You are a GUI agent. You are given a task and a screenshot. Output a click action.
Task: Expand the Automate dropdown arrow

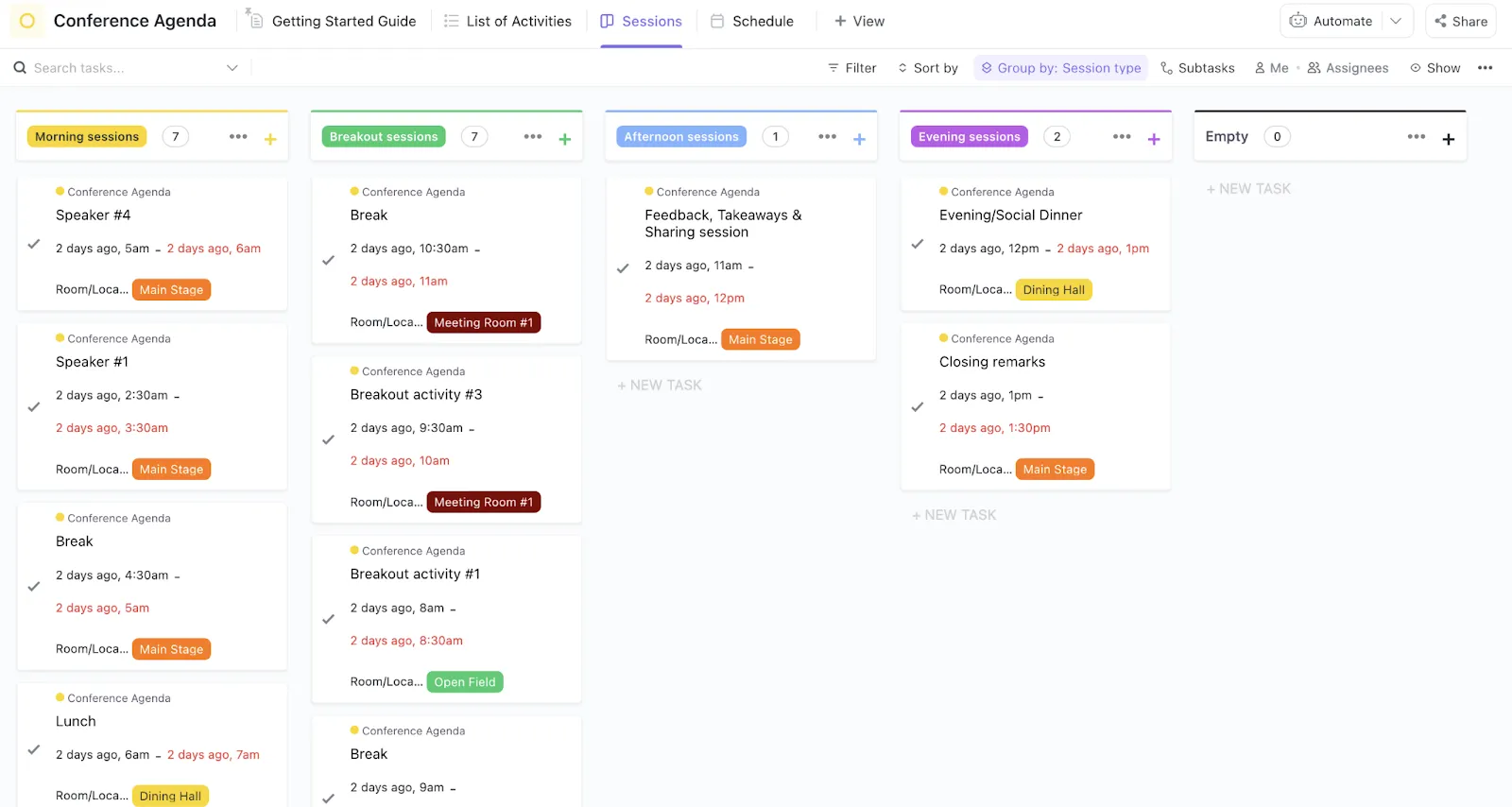[x=1396, y=21]
